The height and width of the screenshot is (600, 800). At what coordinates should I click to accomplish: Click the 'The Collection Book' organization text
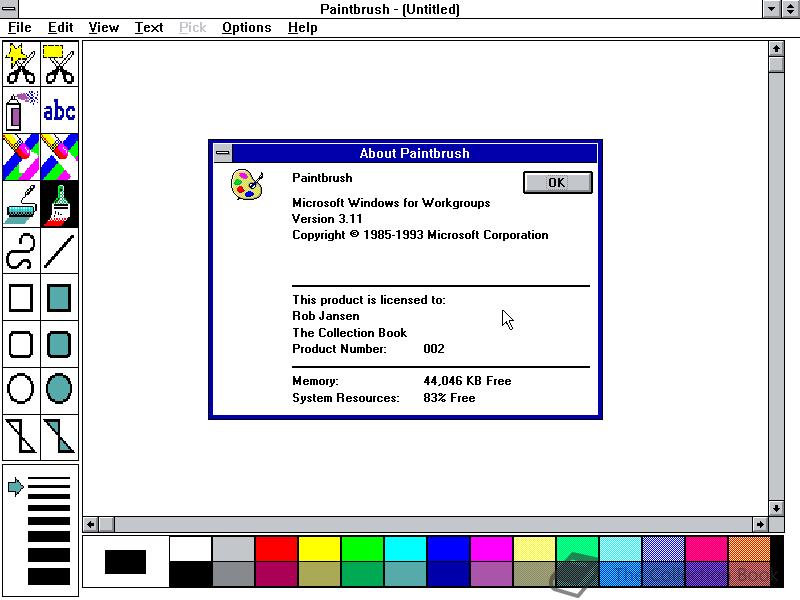point(349,333)
